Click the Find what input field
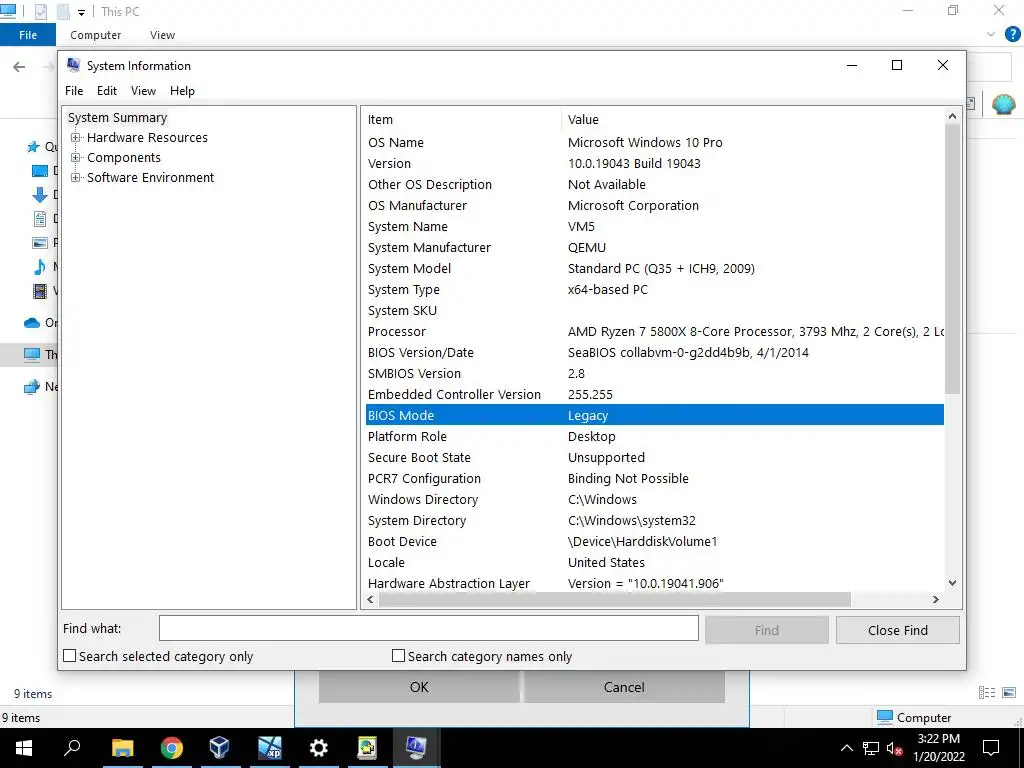This screenshot has height=768, width=1024. coord(428,629)
